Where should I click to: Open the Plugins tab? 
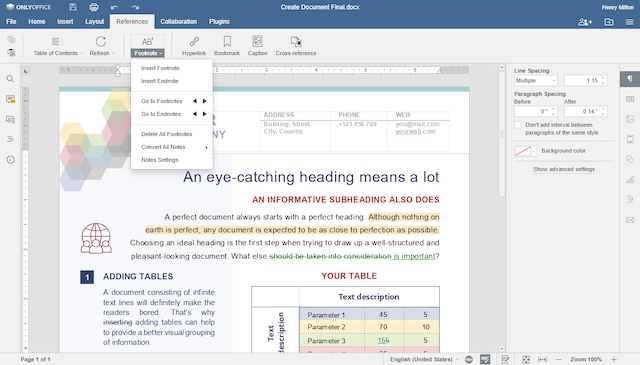click(219, 22)
